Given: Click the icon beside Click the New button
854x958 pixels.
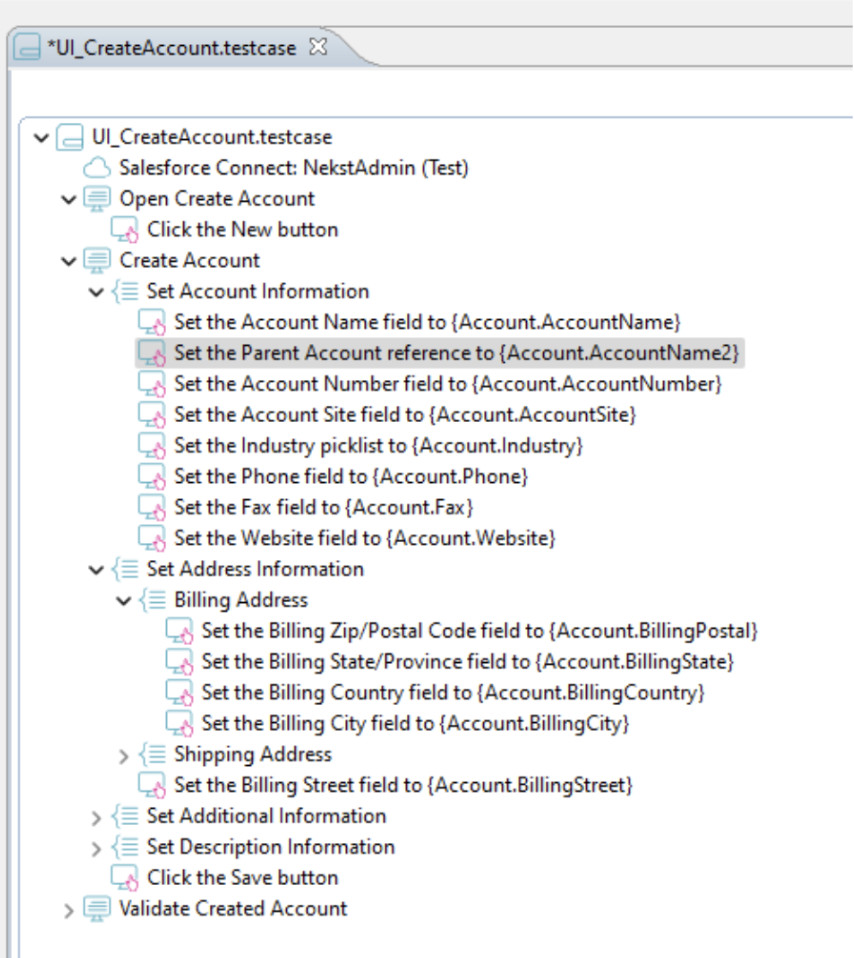Looking at the screenshot, I should point(124,230).
